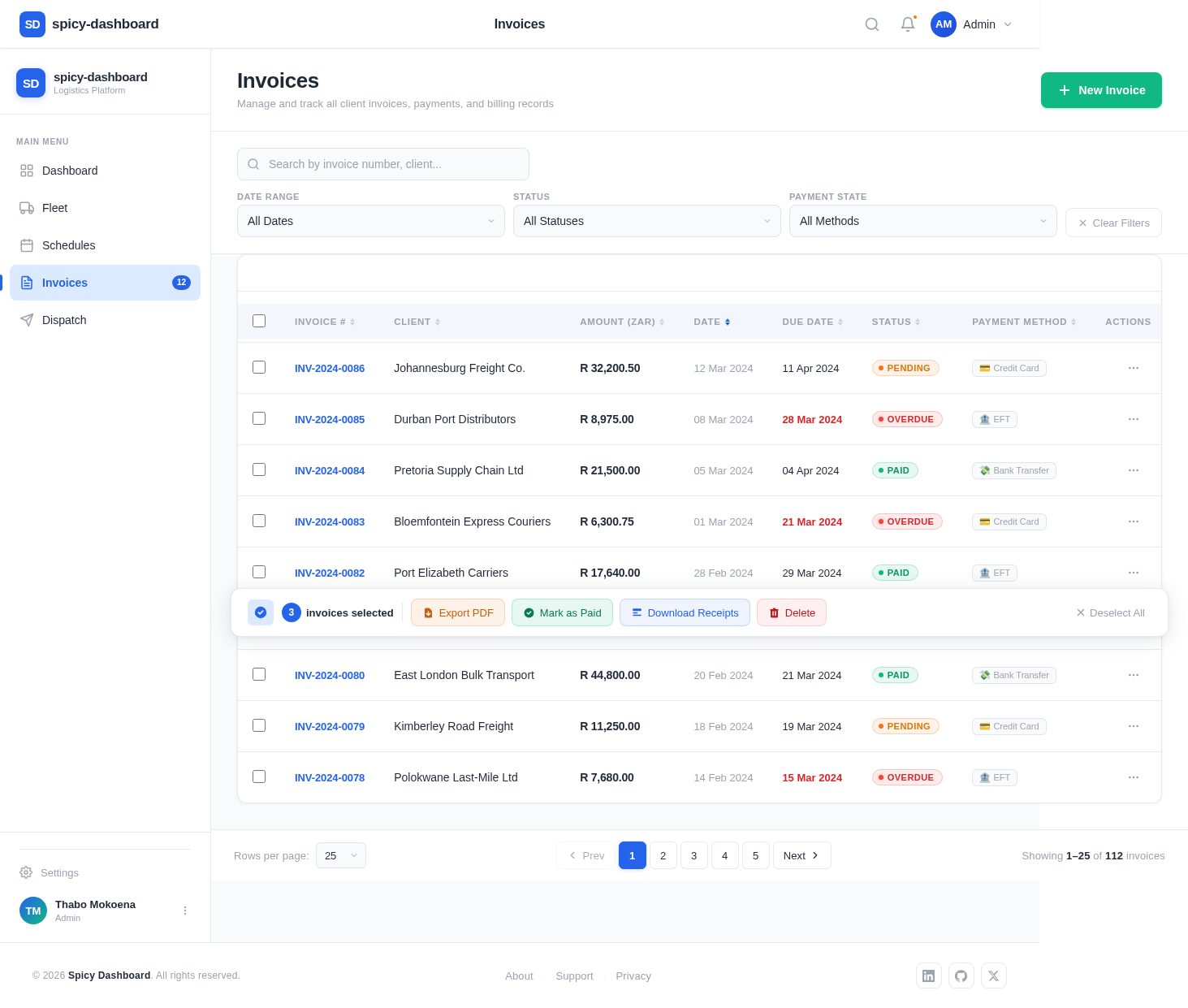Expand the All Methods payment dropdown

pos(922,221)
